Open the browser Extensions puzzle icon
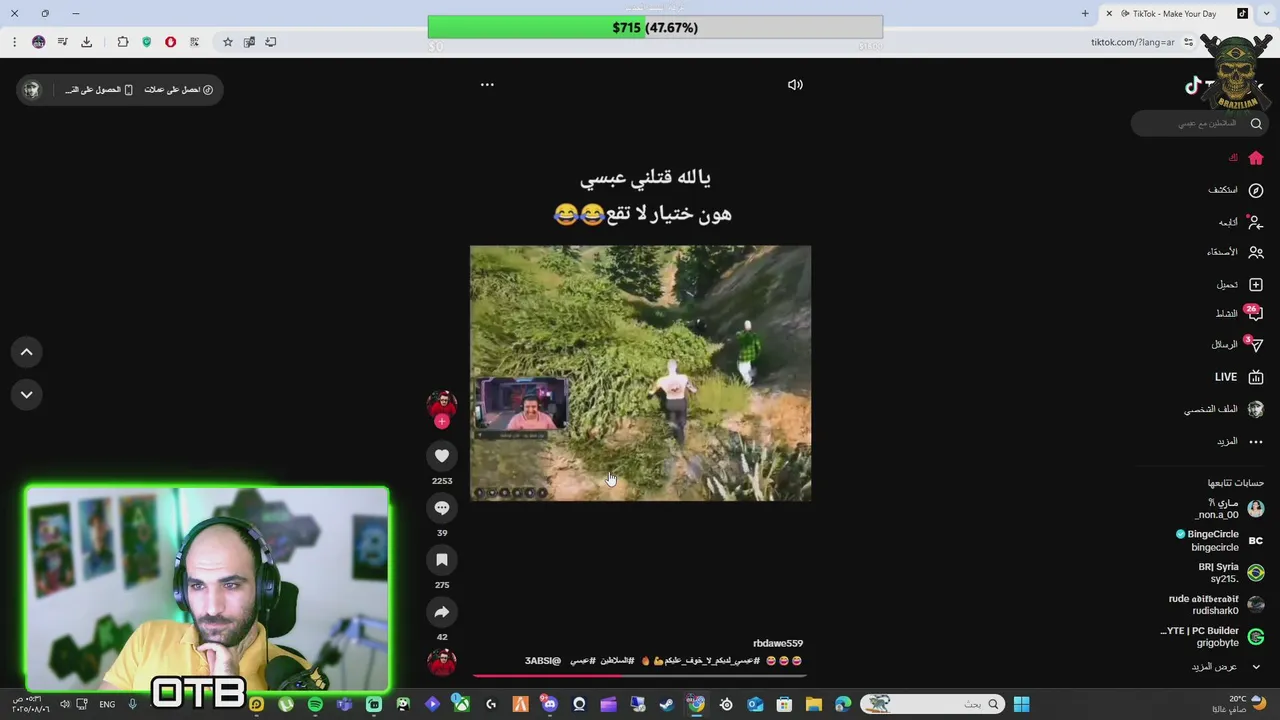This screenshot has width=1280, height=720. [x=123, y=42]
